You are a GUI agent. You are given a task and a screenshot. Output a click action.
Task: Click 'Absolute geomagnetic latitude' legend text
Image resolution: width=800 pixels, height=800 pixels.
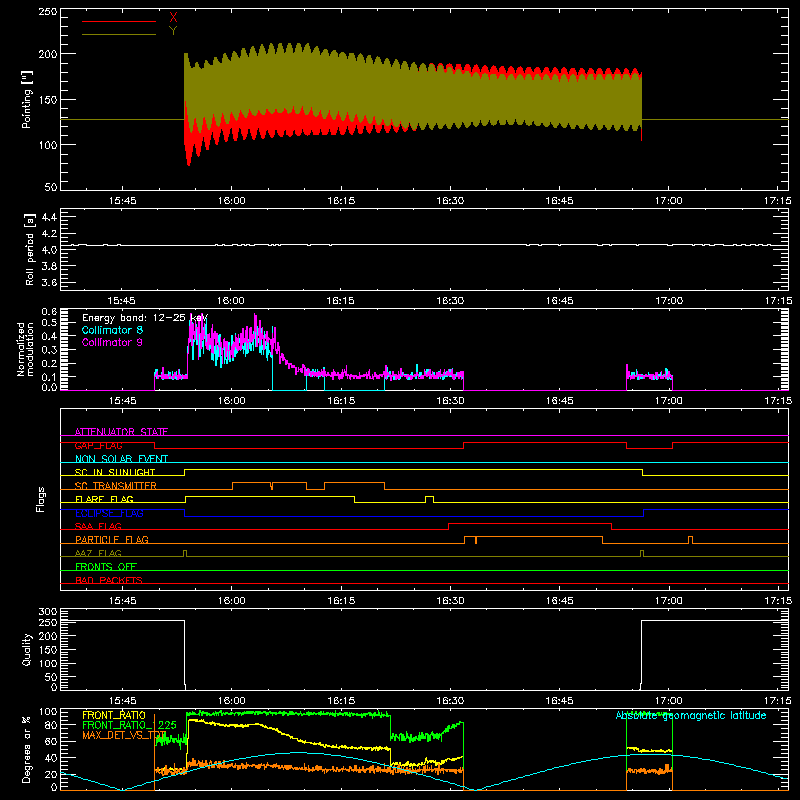click(x=691, y=715)
